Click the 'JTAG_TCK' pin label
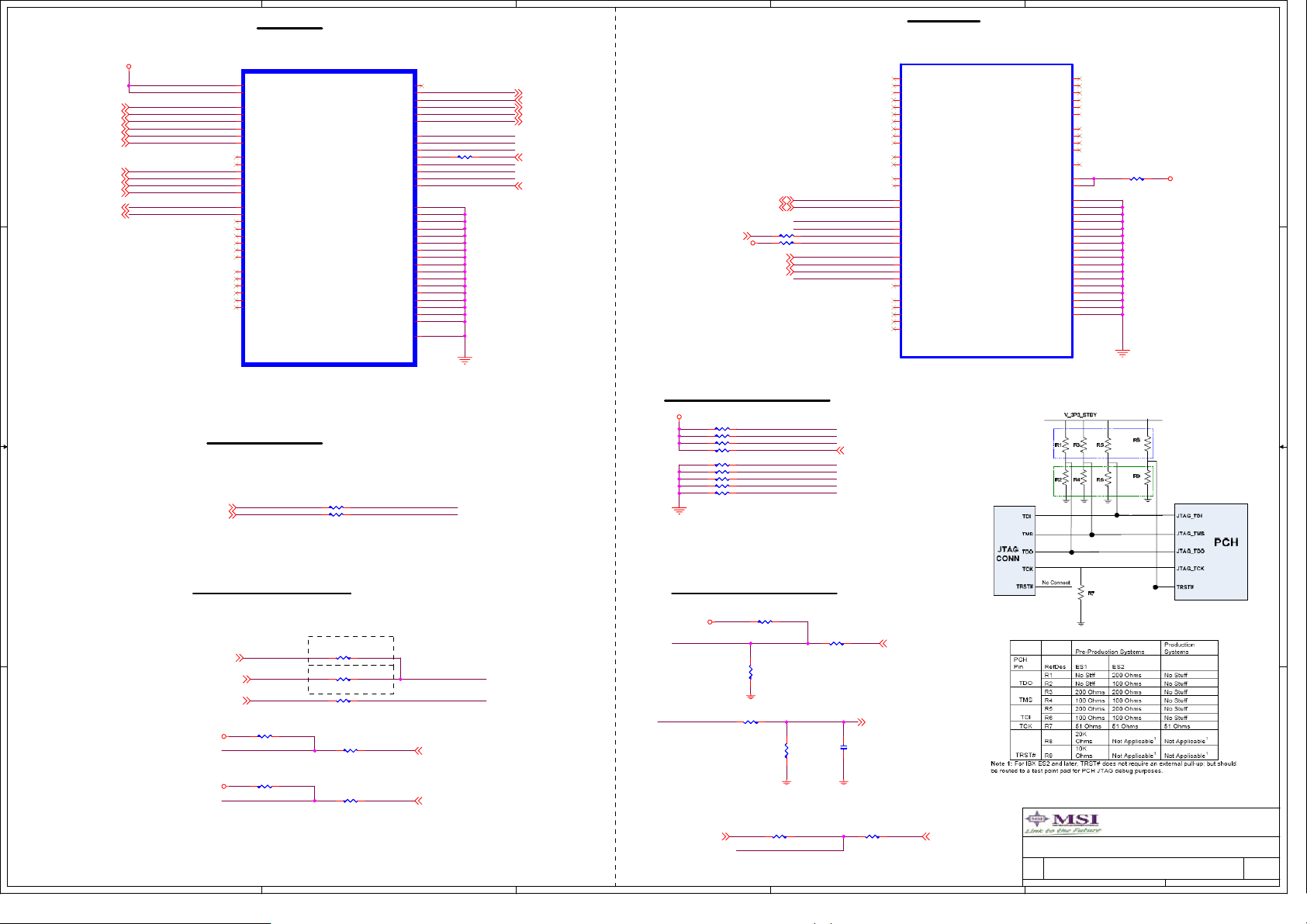The width and height of the screenshot is (1307, 924). pyautogui.click(x=1191, y=569)
